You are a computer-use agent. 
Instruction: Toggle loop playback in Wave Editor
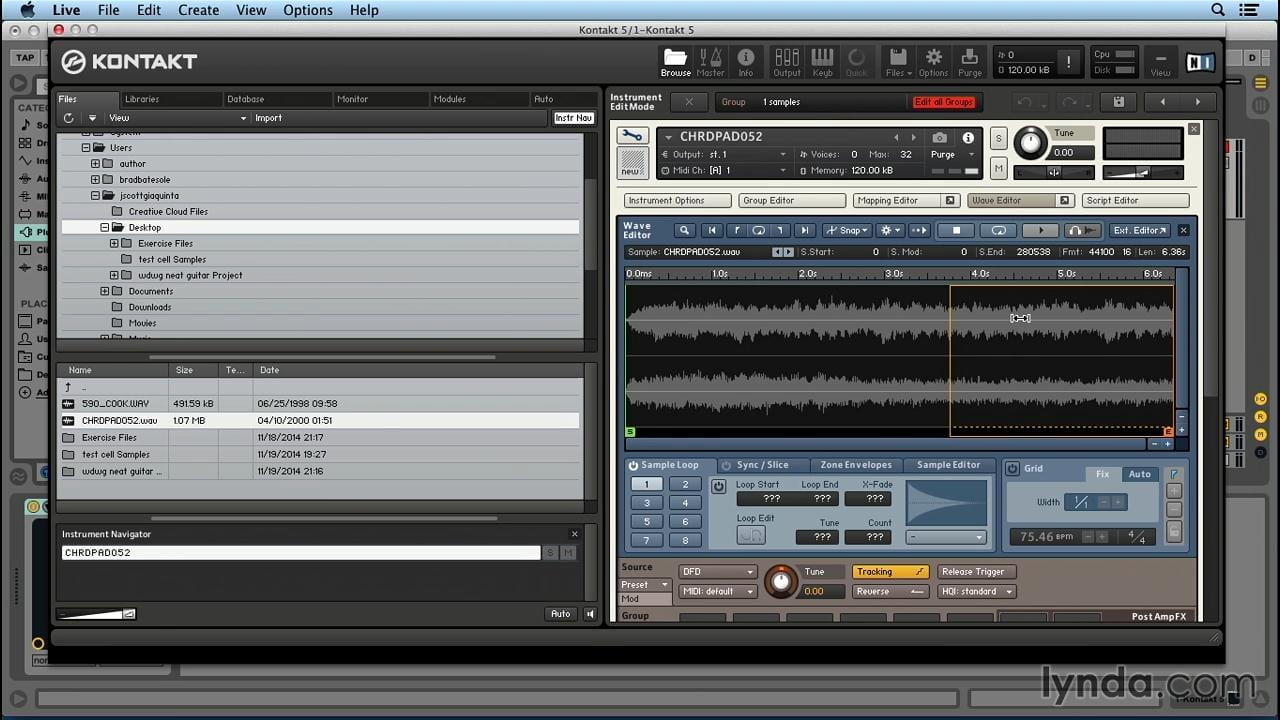click(x=998, y=230)
